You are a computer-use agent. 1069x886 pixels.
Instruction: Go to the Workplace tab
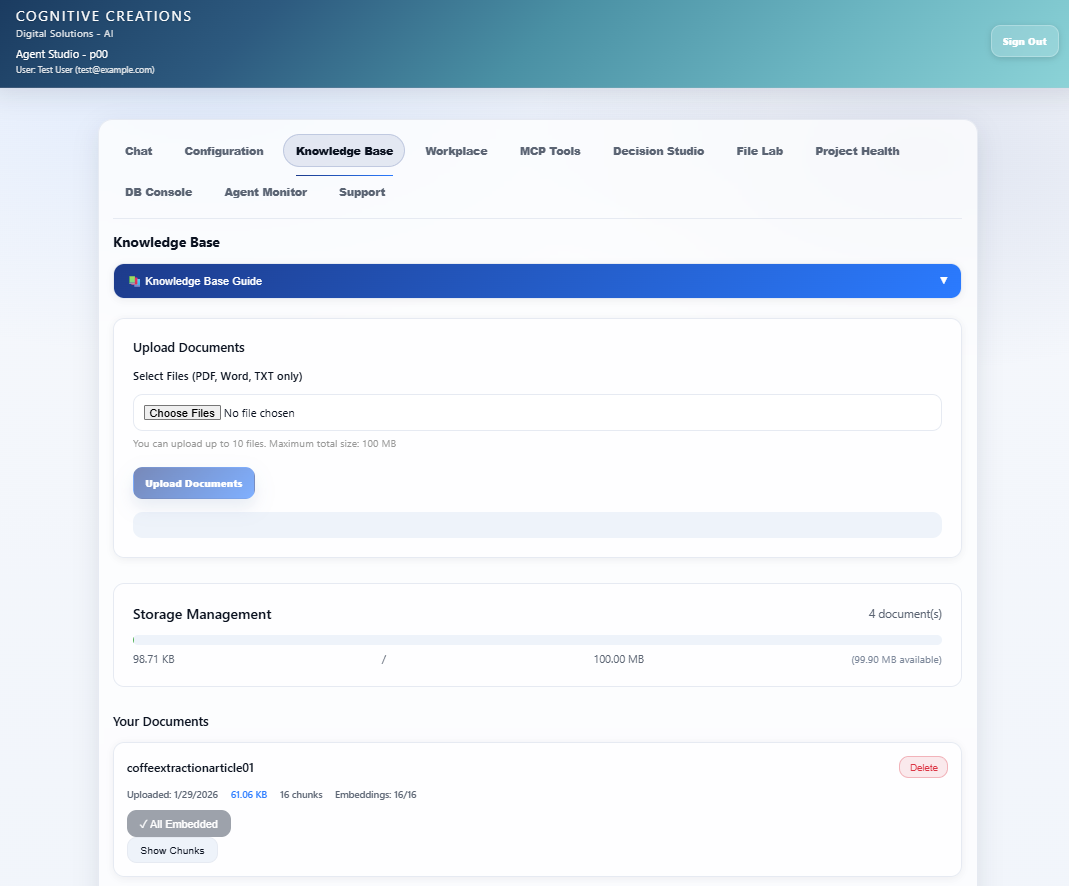(x=456, y=151)
